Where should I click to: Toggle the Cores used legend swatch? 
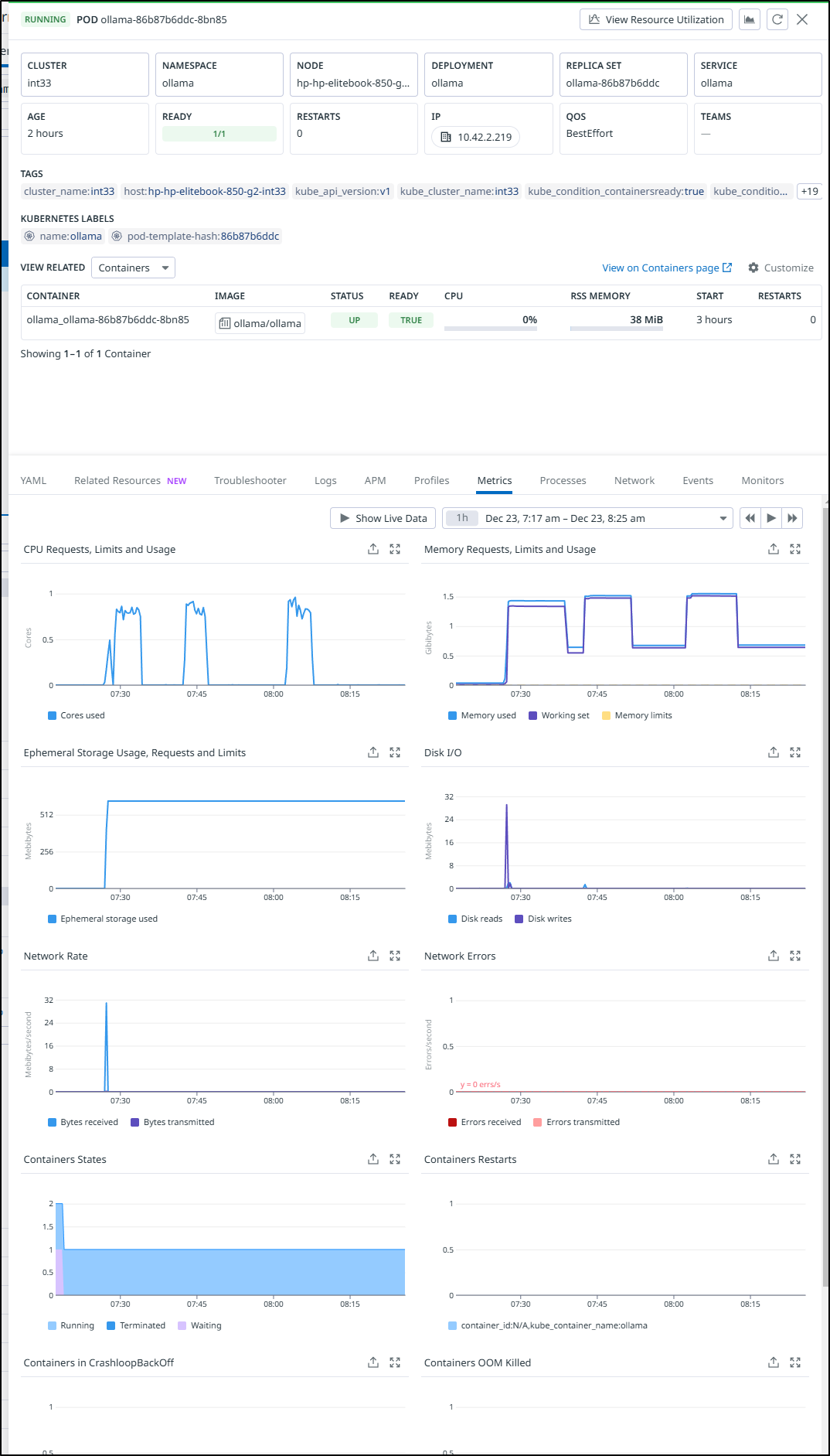(x=53, y=715)
